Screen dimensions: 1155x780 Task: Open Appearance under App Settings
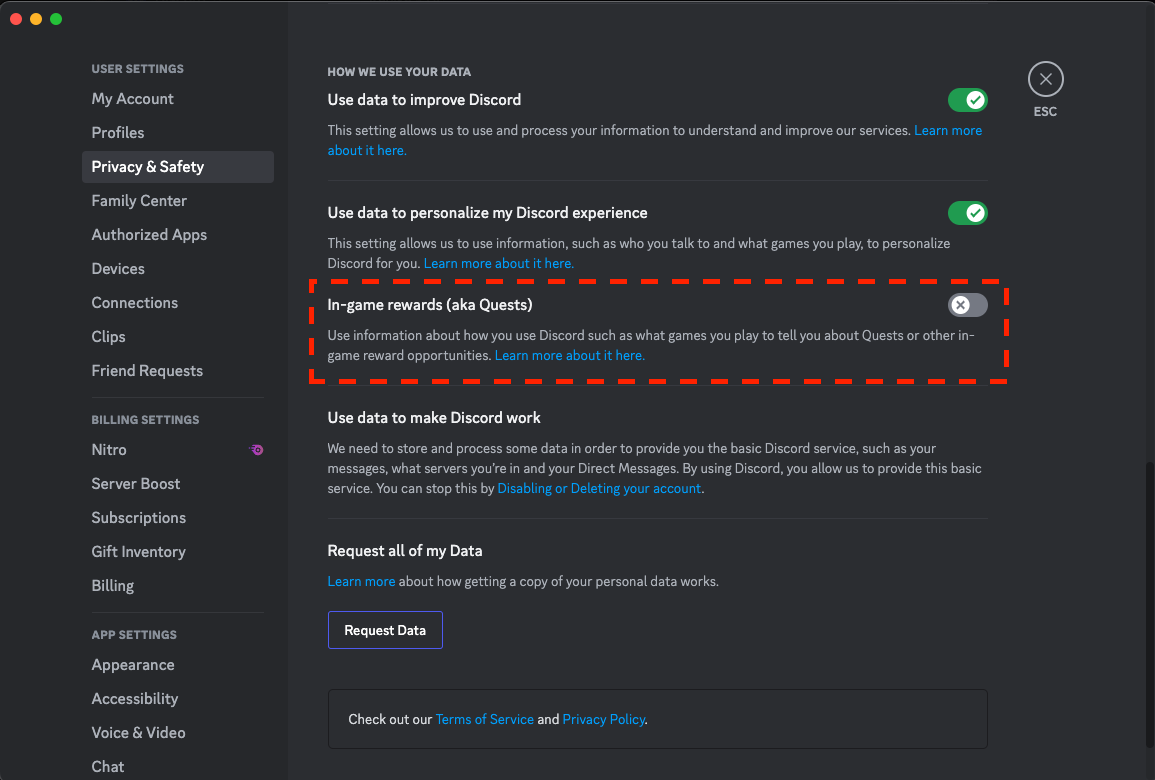click(x=133, y=664)
